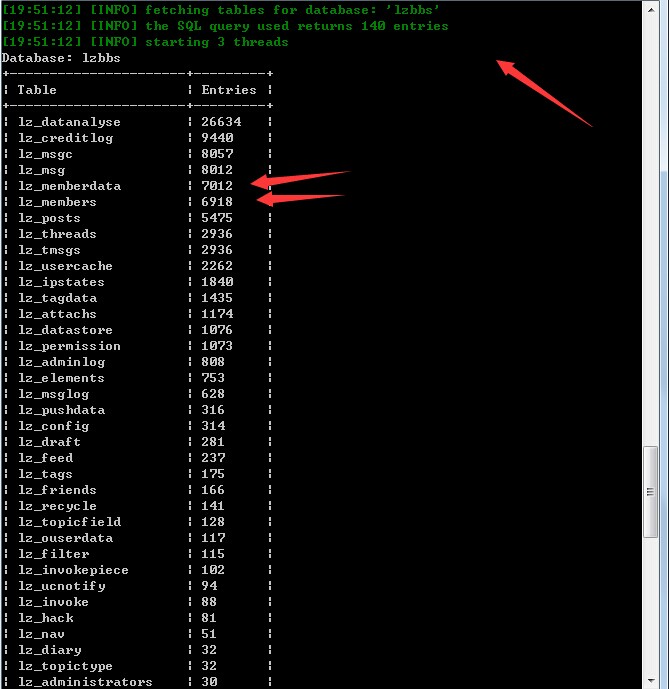Click the vertical scrollbar thumb
Screen dimensions: 669x689
[651, 492]
